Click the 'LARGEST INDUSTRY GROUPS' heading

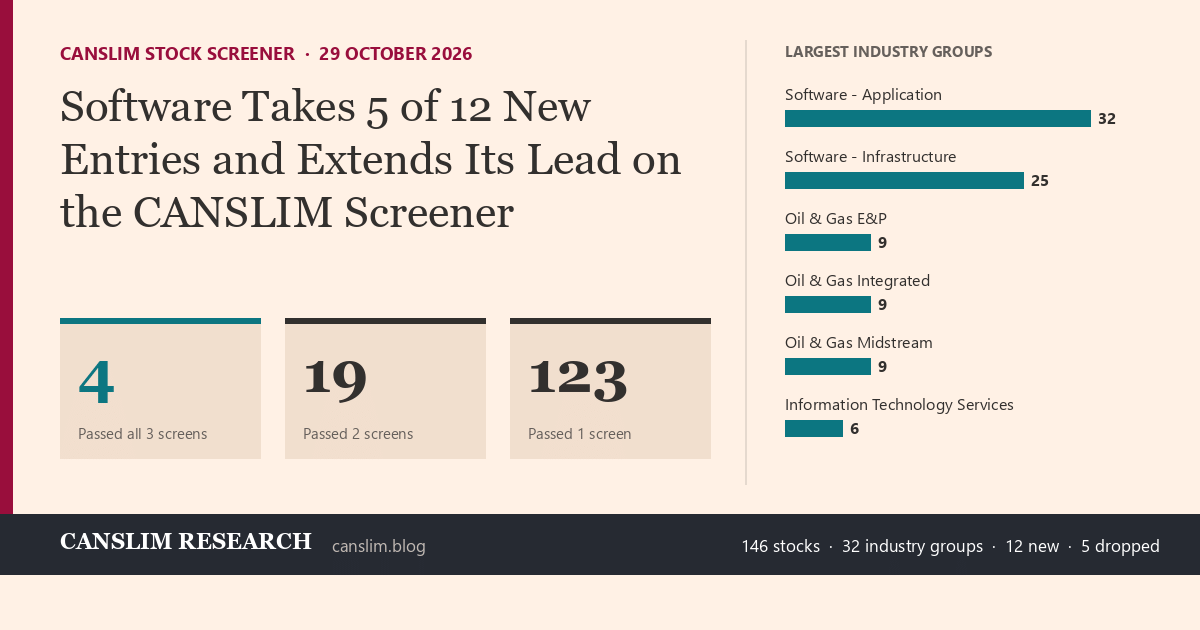click(x=888, y=52)
